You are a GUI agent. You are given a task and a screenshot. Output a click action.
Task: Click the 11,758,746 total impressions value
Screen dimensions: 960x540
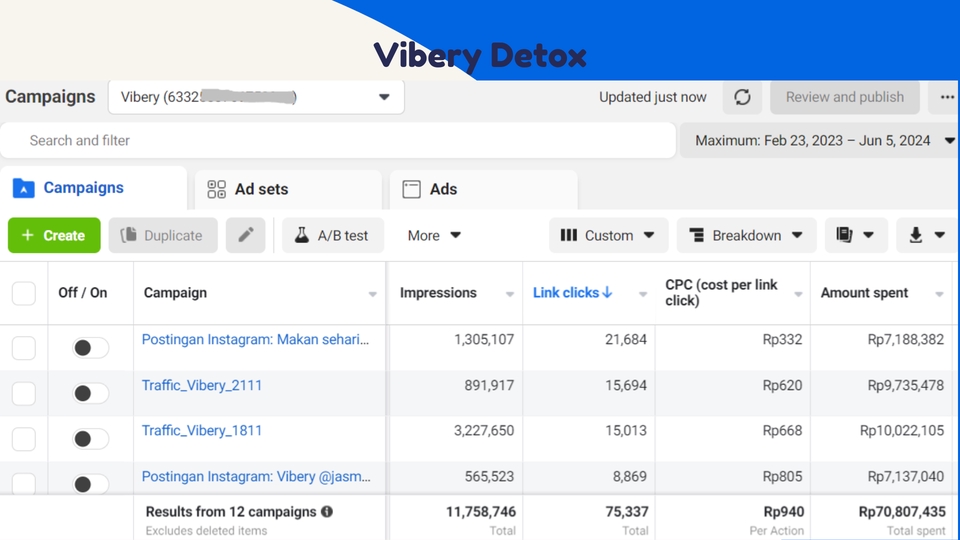(481, 511)
